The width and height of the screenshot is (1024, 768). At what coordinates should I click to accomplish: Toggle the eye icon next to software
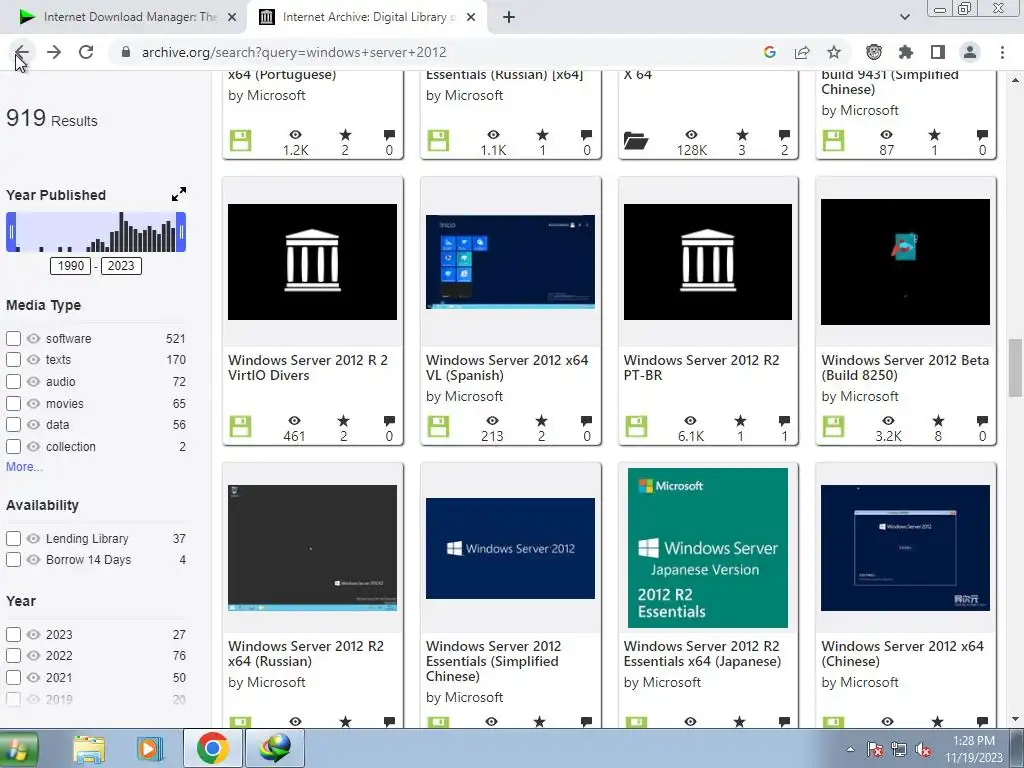point(33,338)
